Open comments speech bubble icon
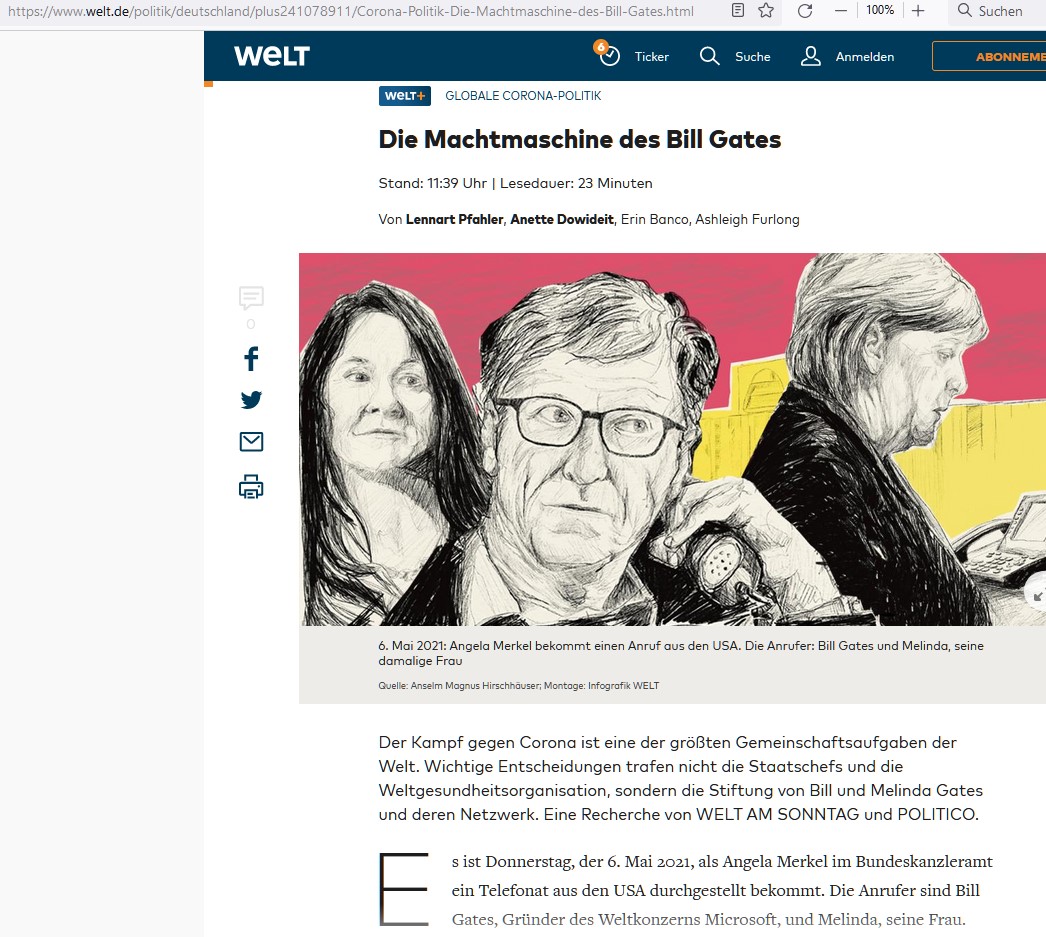1046x937 pixels. [251, 298]
